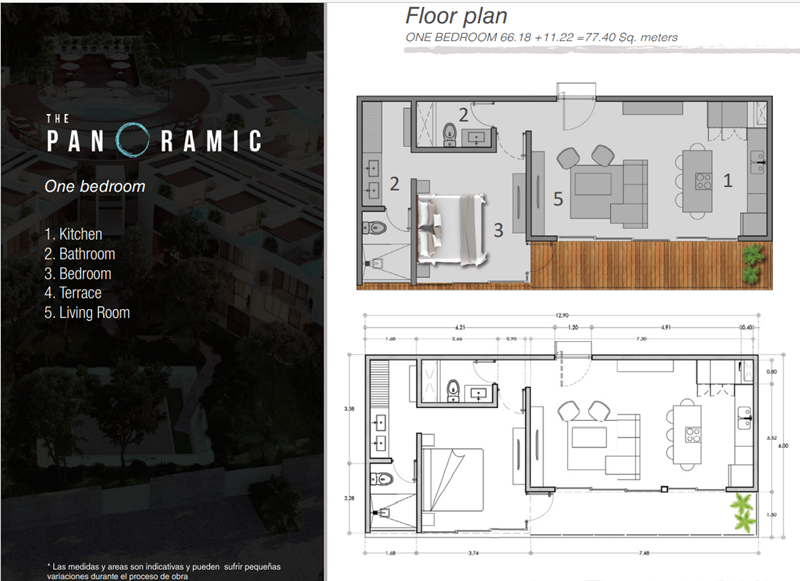
Task: Click the green palm plants in the line drawing
Action: tap(742, 513)
